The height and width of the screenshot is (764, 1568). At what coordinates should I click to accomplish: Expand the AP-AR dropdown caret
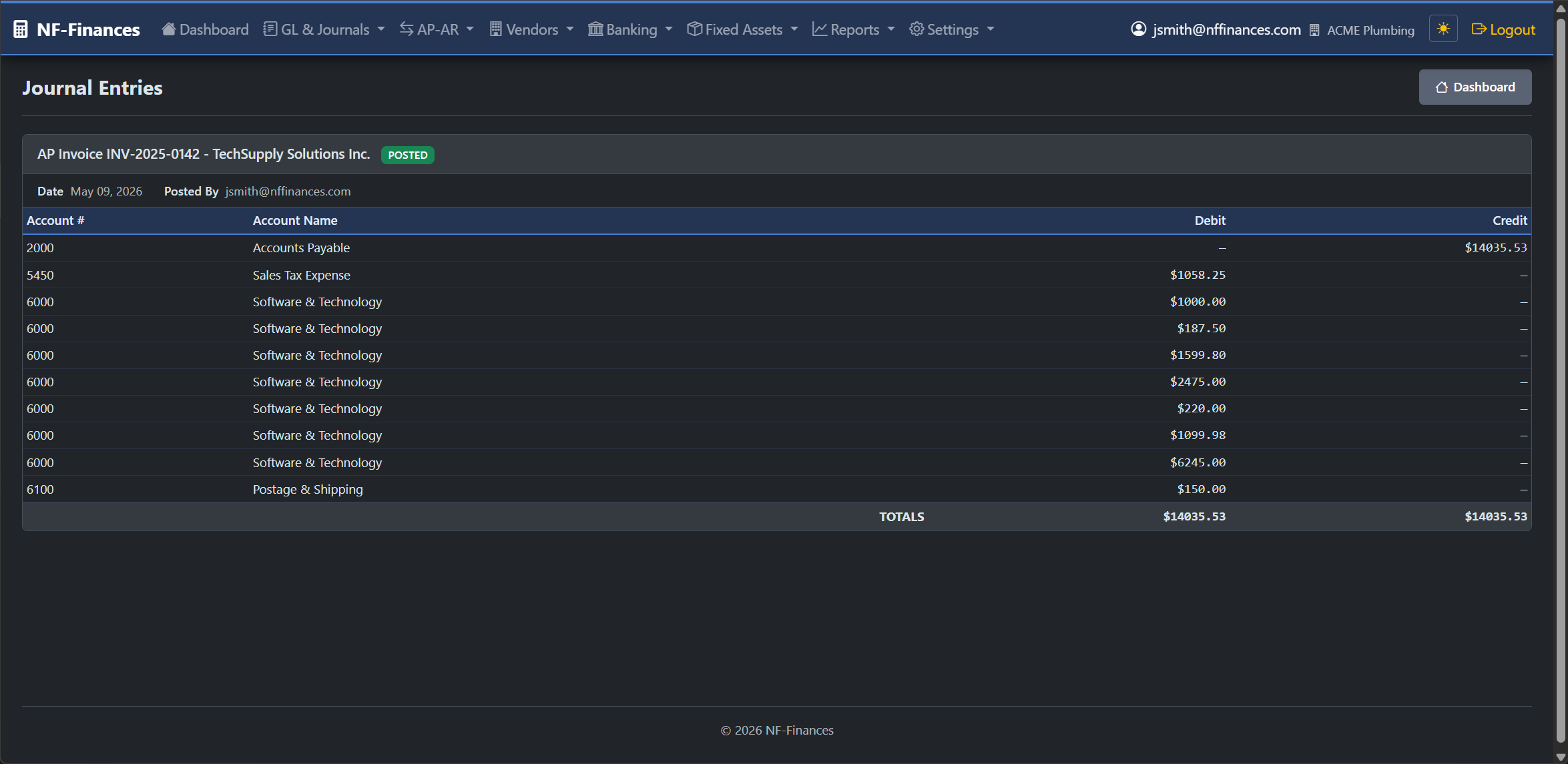[x=470, y=29]
